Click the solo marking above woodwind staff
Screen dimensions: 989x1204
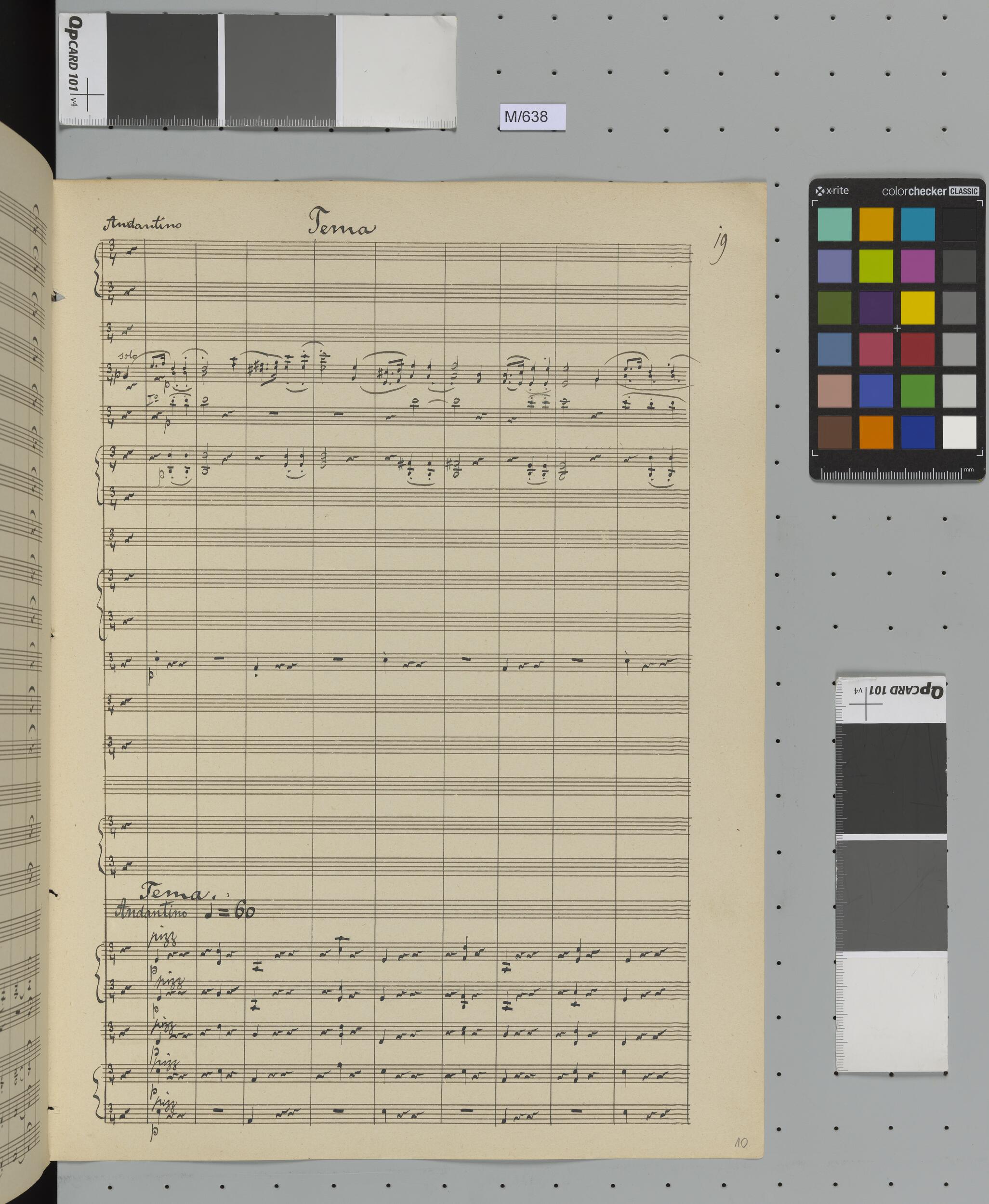click(x=128, y=355)
